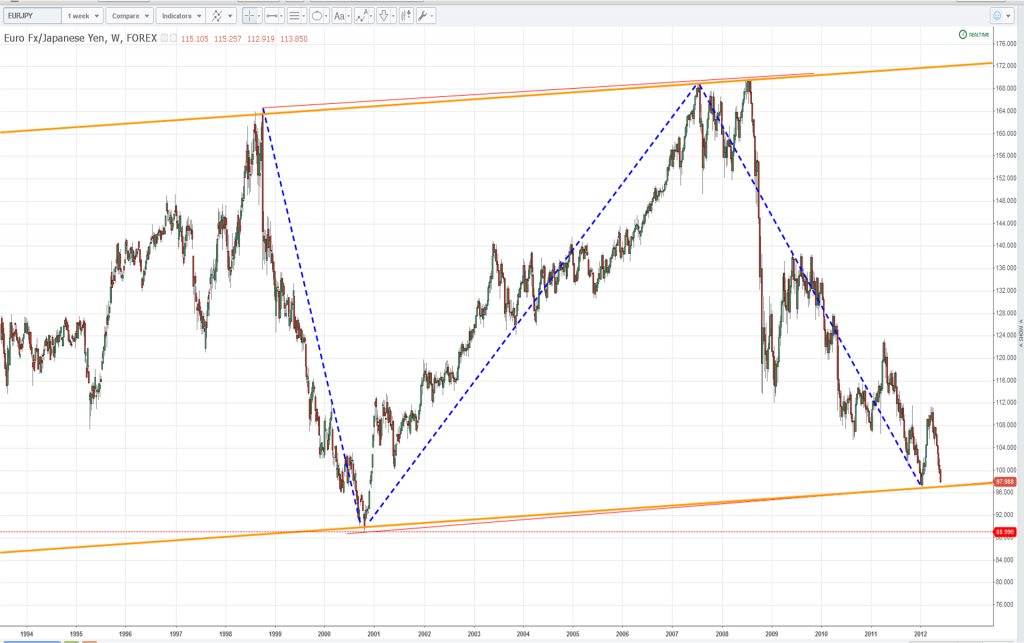The width and height of the screenshot is (1024, 643).
Task: Select the down arrow marker tool
Action: (x=384, y=16)
